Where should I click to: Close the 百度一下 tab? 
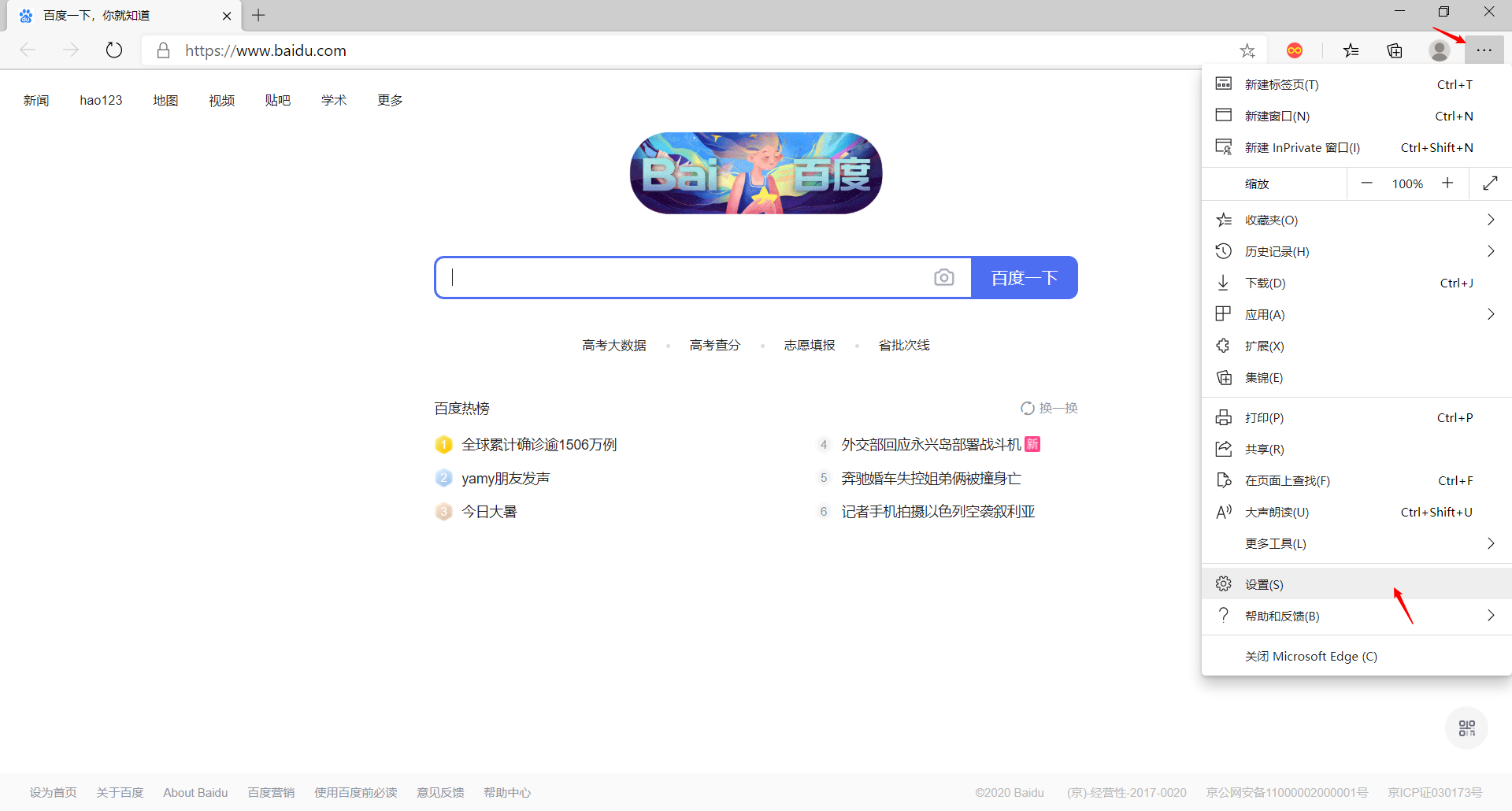(227, 16)
